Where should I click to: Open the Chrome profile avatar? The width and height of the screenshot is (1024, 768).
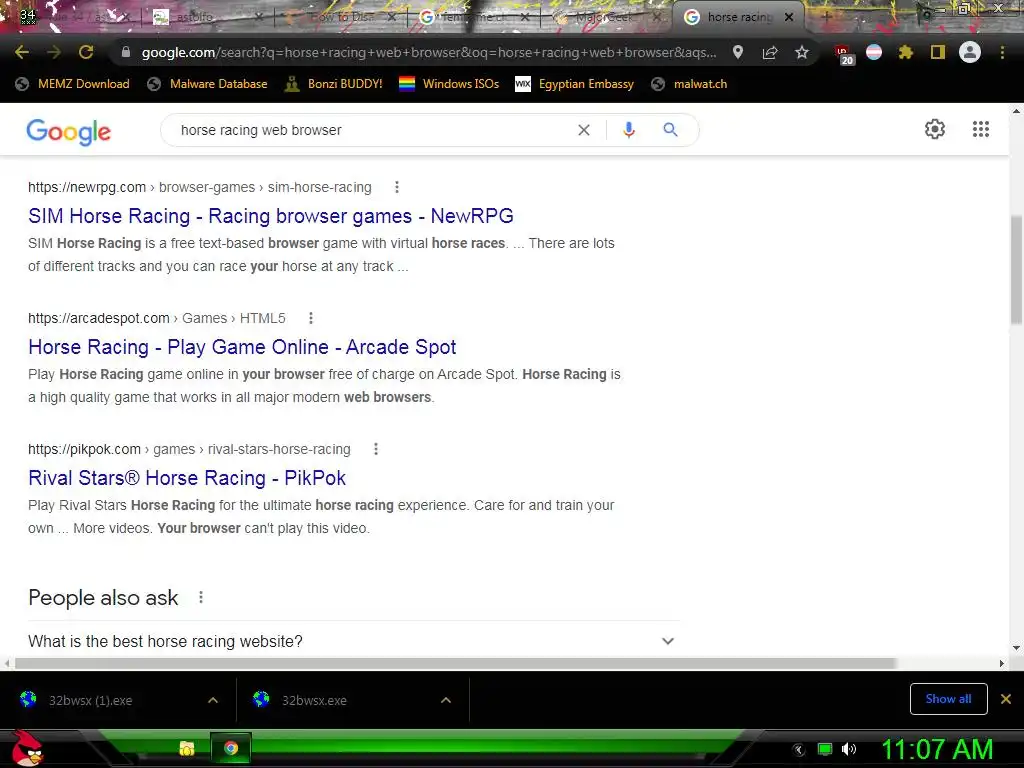coord(970,52)
